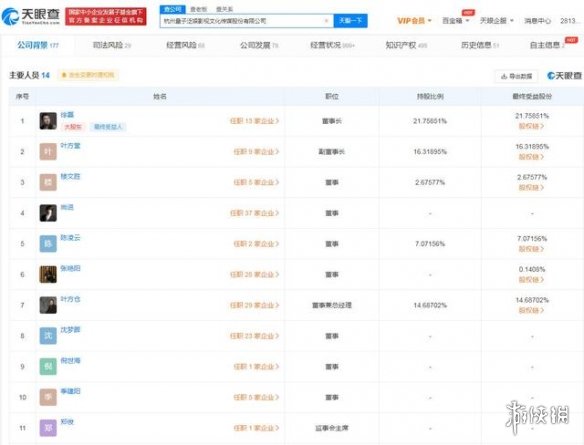Image resolution: width=584 pixels, height=445 pixels.
Task: Open 股权链 under 14.68702% in row 7
Action: [531, 310]
